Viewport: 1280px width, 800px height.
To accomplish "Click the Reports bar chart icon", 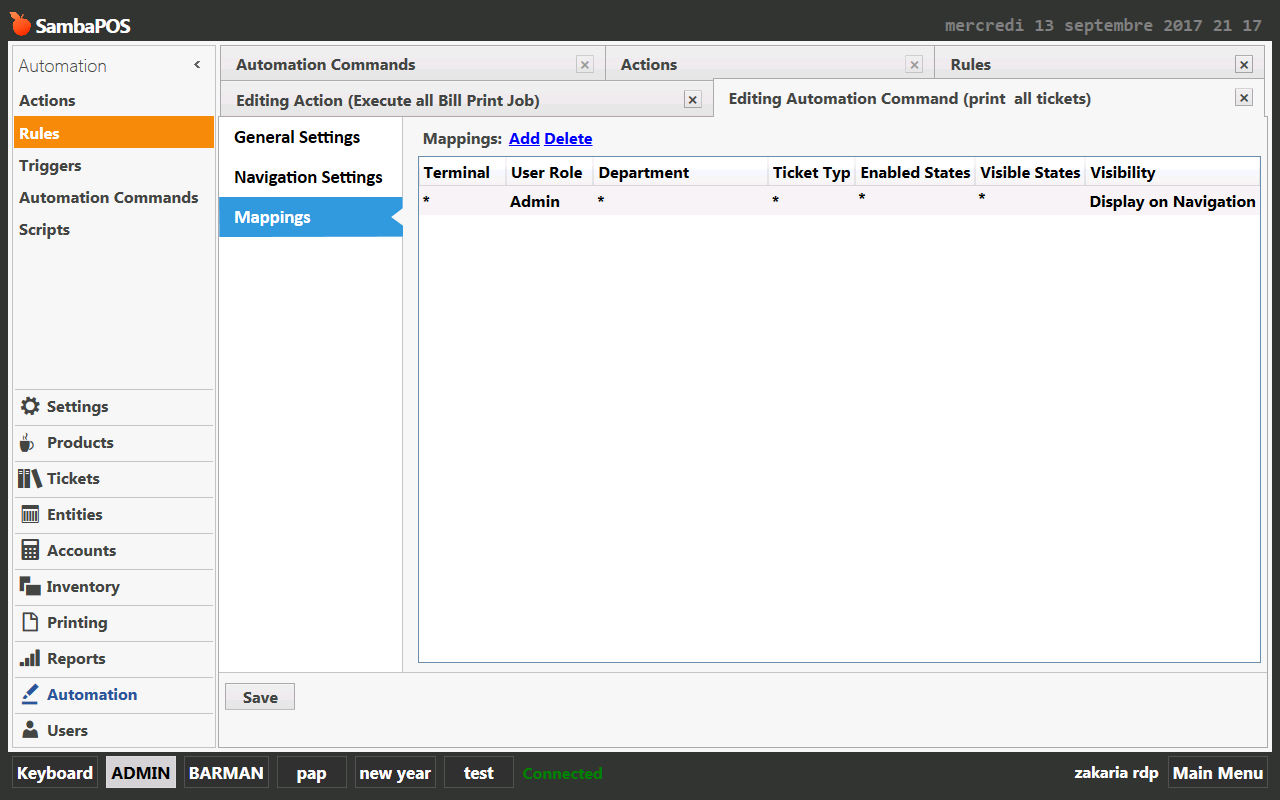I will point(30,659).
